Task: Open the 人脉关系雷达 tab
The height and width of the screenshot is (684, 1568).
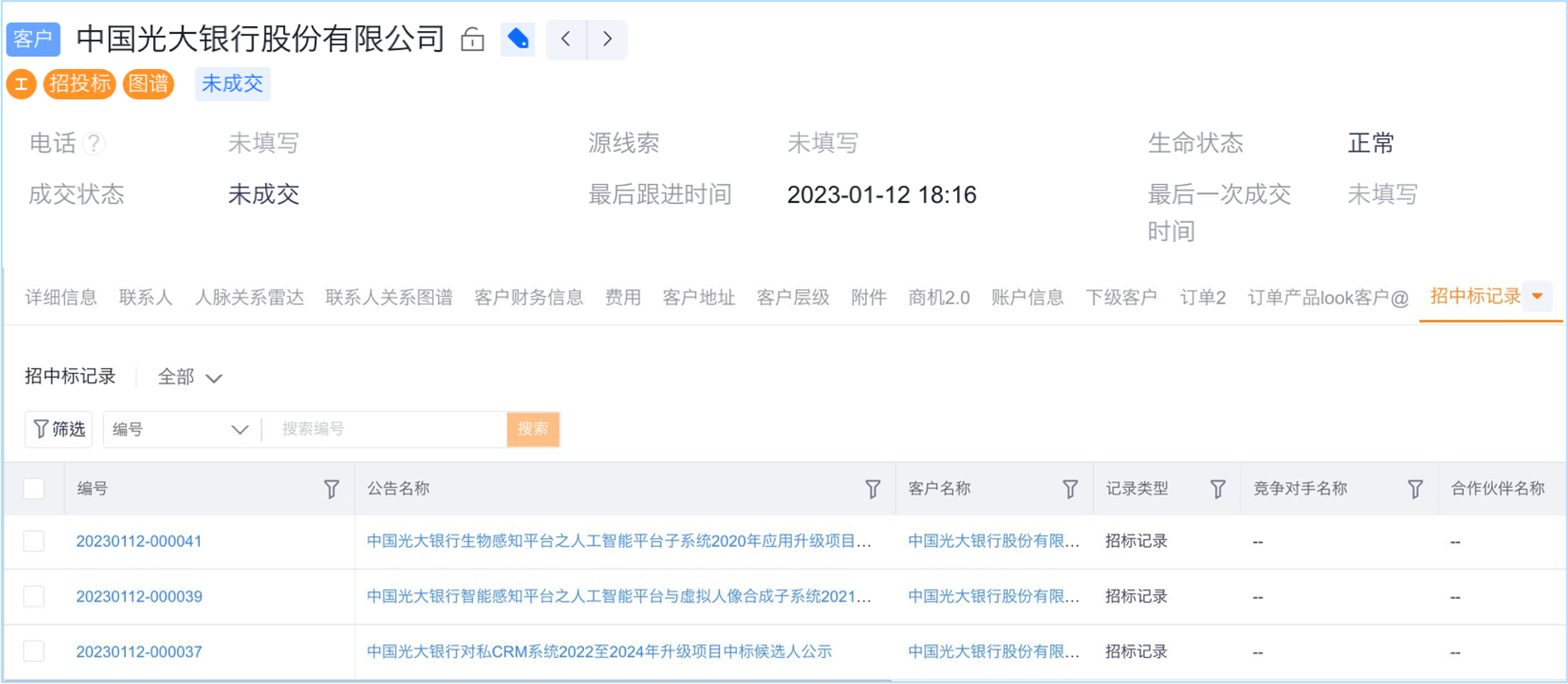Action: coord(249,298)
